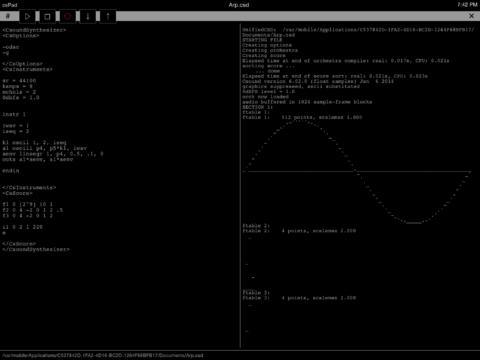Click the hash symbol toolbar button

(x=8, y=16)
